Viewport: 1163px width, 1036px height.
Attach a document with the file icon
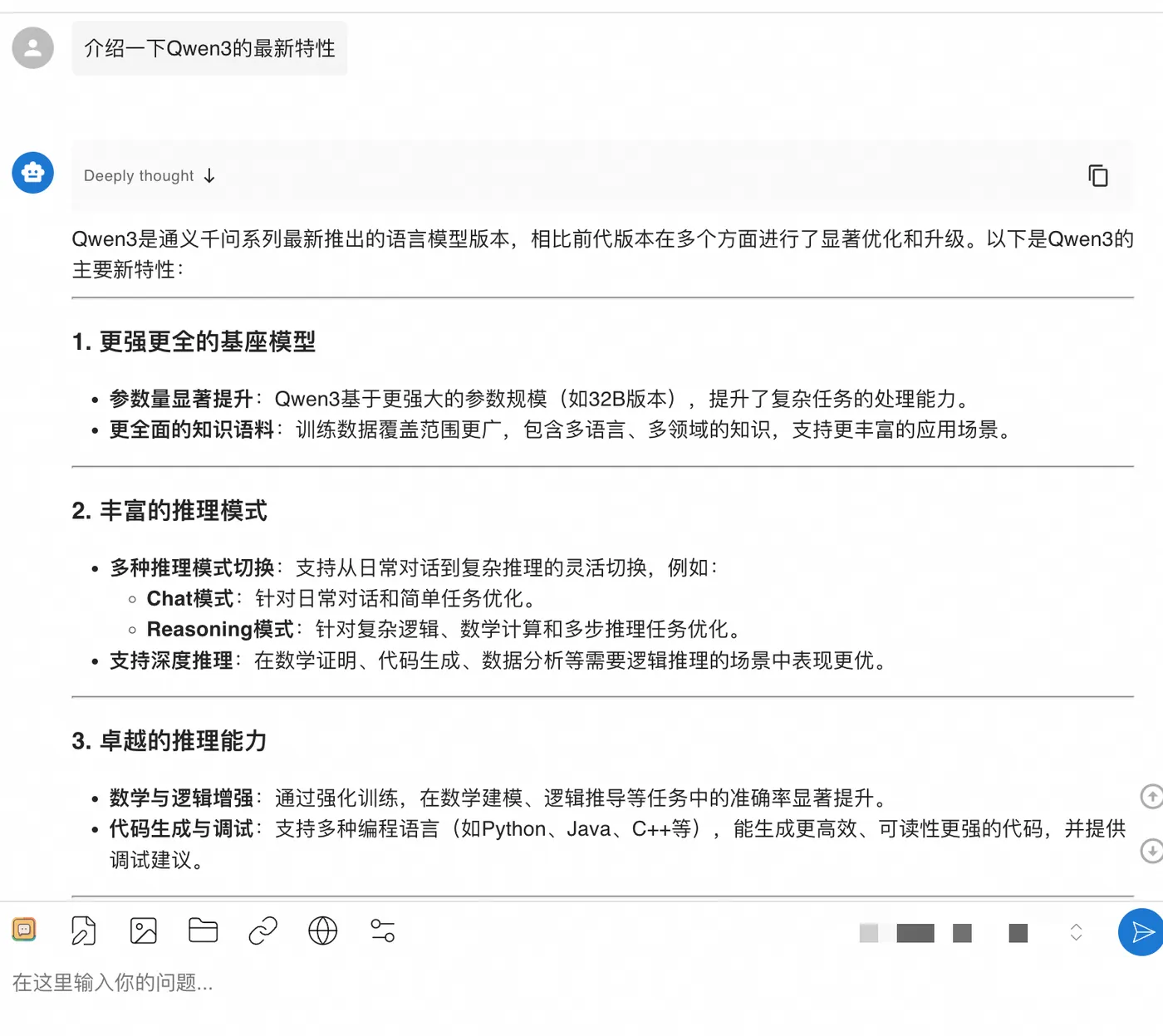tap(84, 930)
